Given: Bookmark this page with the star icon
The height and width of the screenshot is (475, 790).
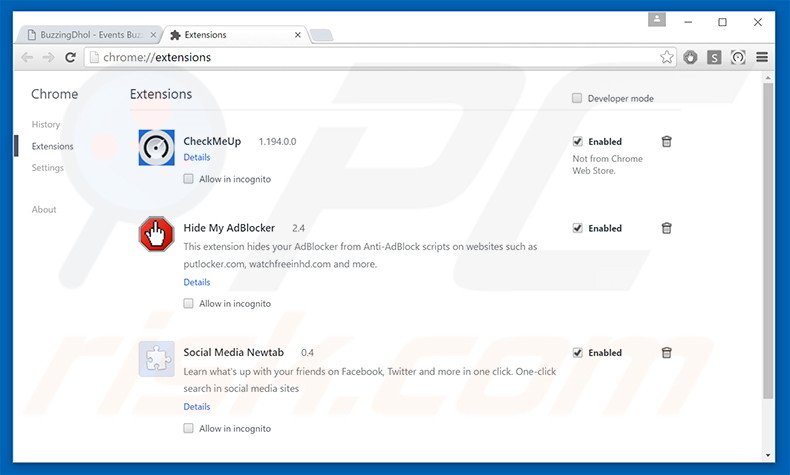Looking at the screenshot, I should 667,57.
